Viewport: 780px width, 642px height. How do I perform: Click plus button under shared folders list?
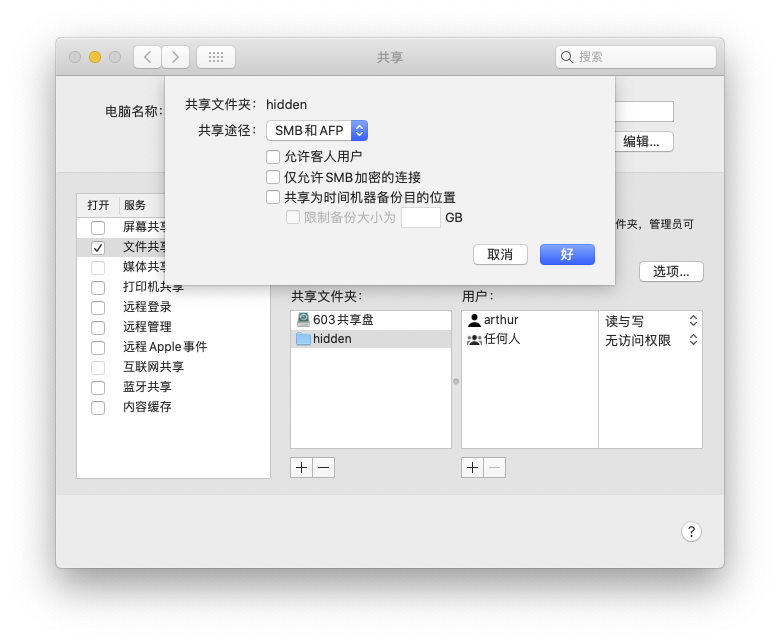[302, 467]
